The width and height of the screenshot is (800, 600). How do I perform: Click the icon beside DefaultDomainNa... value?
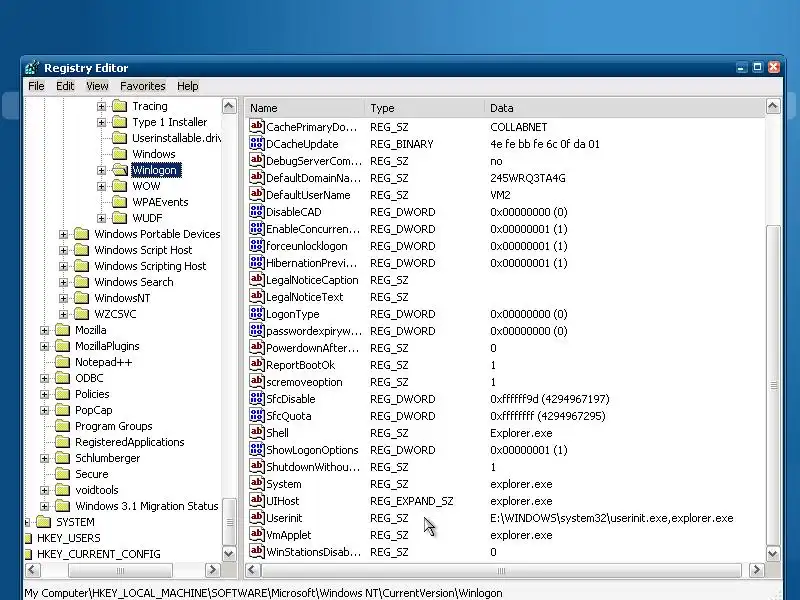[257, 177]
